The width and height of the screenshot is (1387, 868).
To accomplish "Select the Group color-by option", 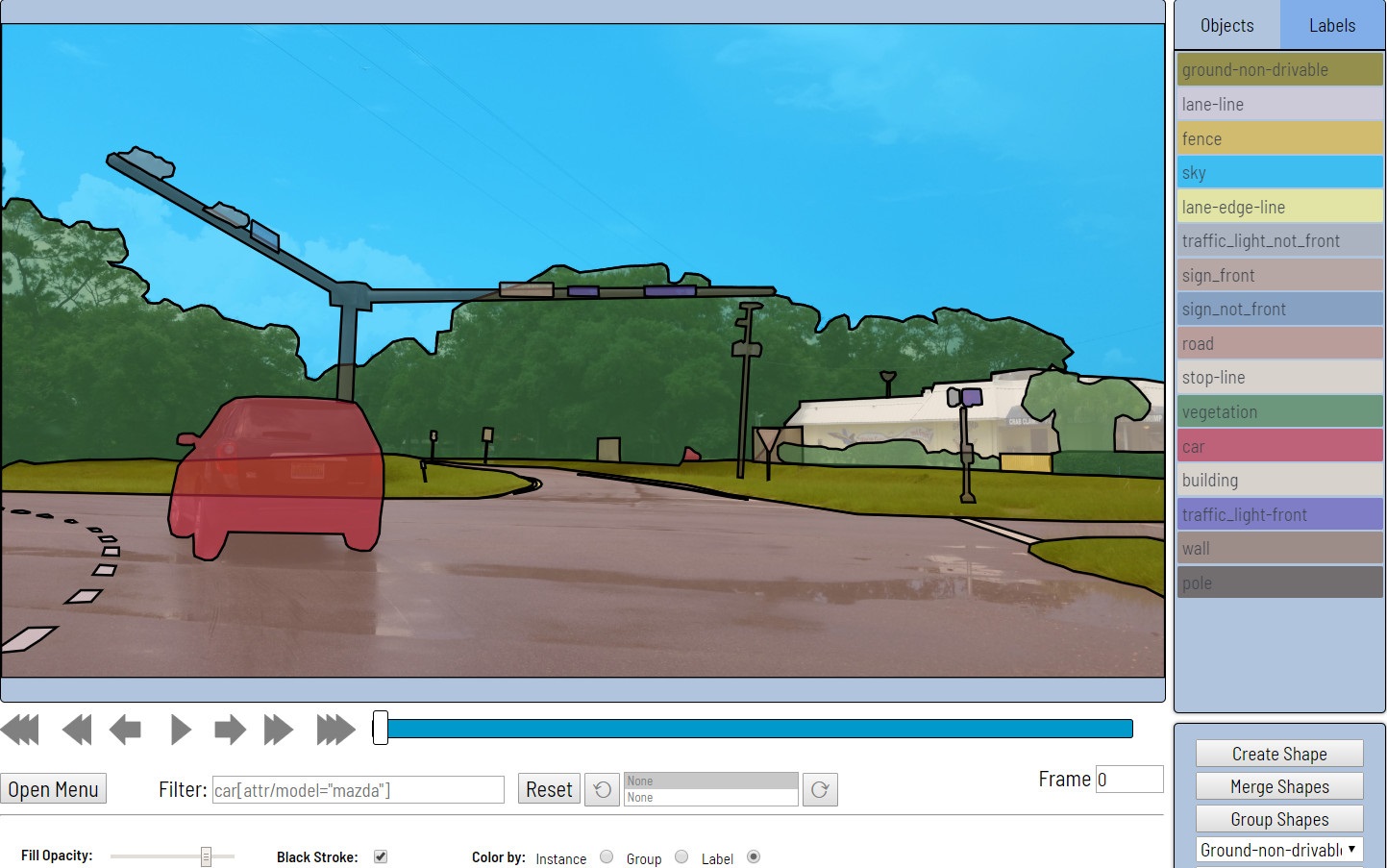I will (681, 856).
